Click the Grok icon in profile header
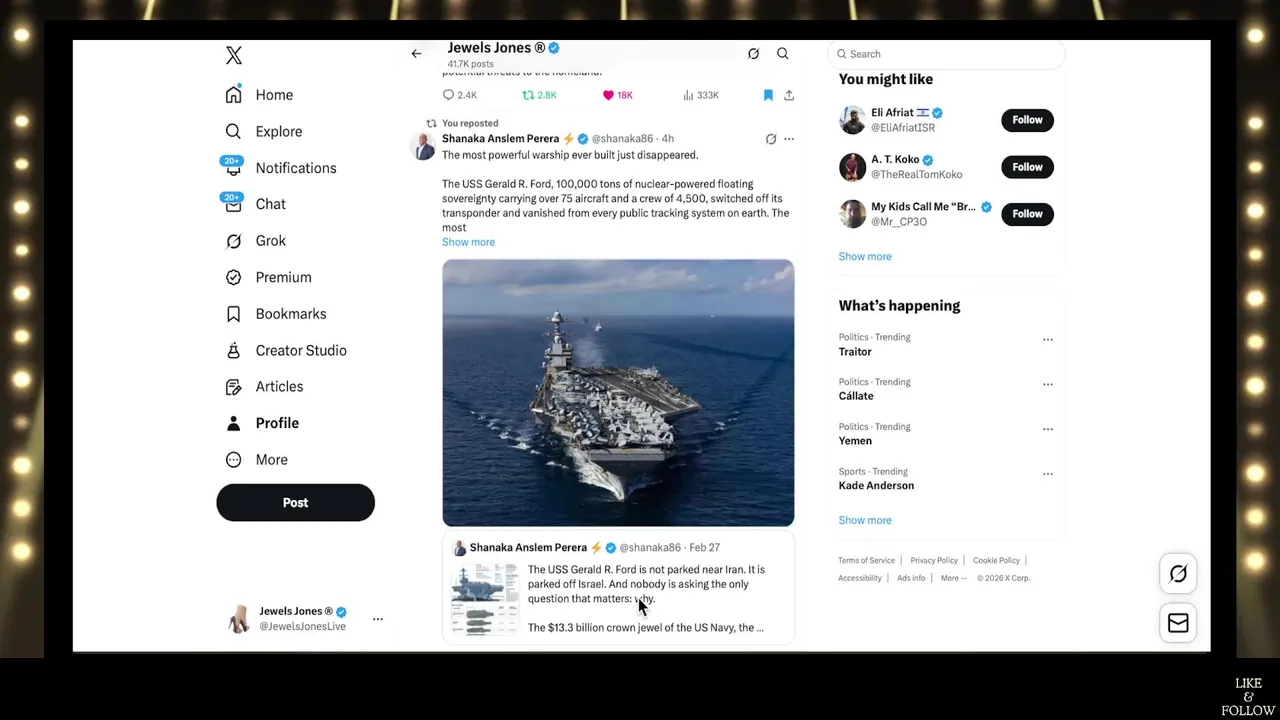This screenshot has height=720, width=1280. coord(753,54)
